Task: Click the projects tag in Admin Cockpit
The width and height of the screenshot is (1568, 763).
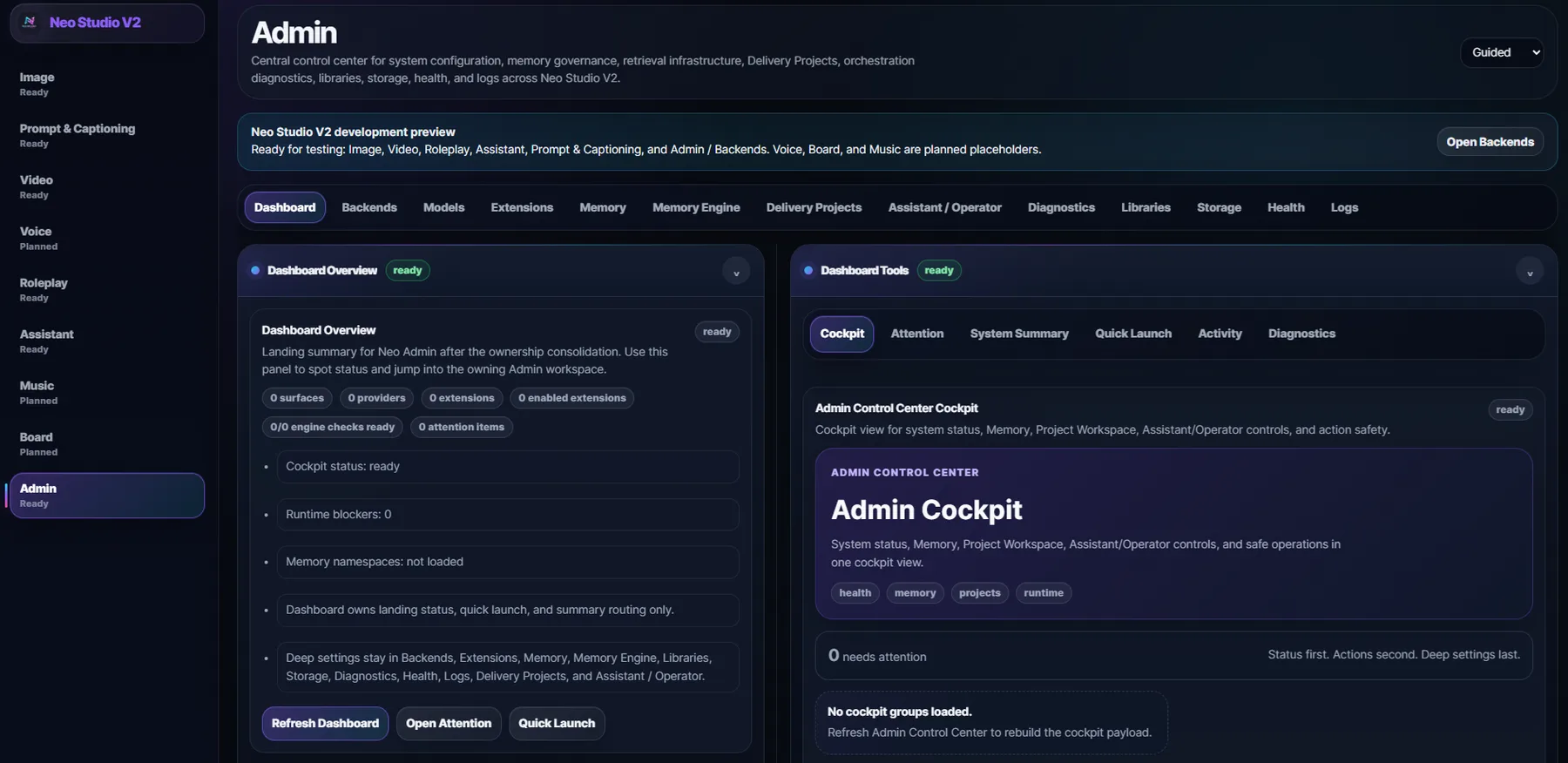Action: point(979,593)
